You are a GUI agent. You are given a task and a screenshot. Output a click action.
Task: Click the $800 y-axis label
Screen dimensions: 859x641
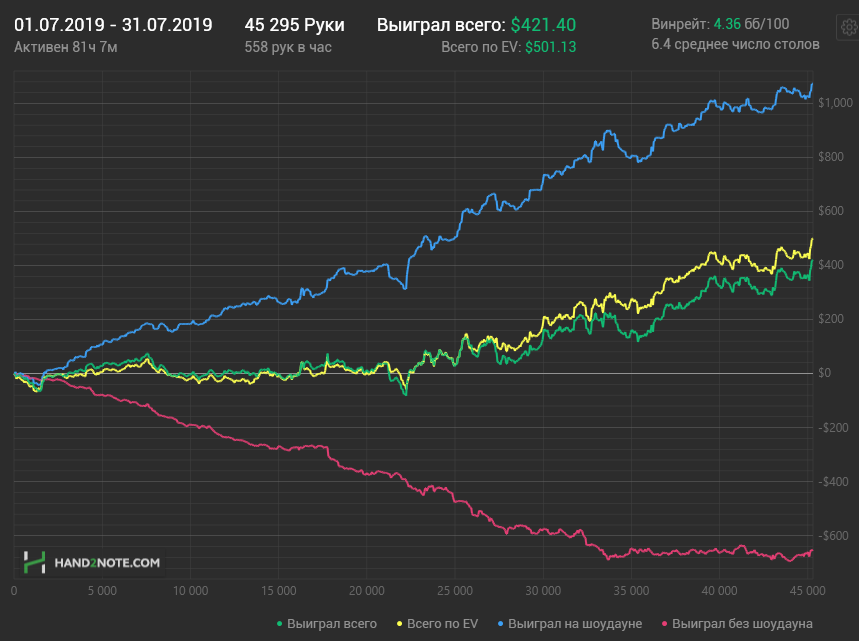click(x=831, y=157)
